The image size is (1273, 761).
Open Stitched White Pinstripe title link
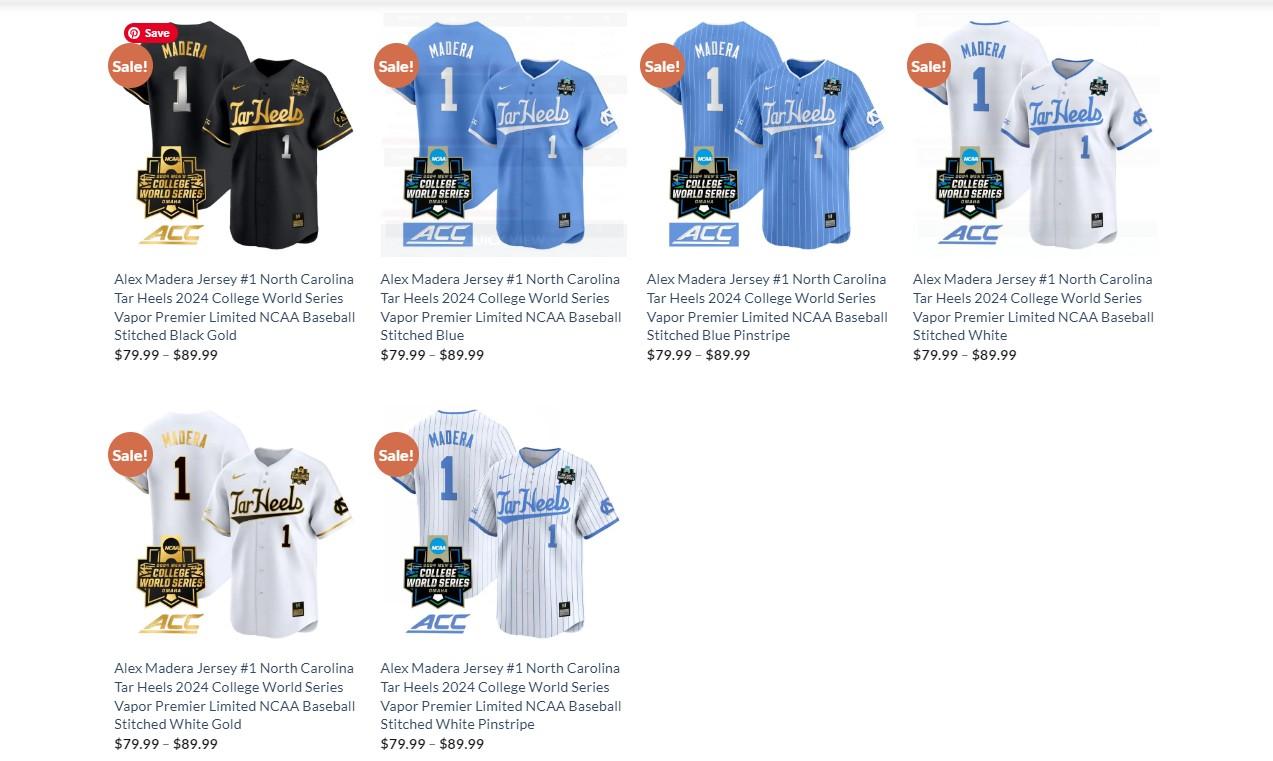pyautogui.click(x=501, y=696)
